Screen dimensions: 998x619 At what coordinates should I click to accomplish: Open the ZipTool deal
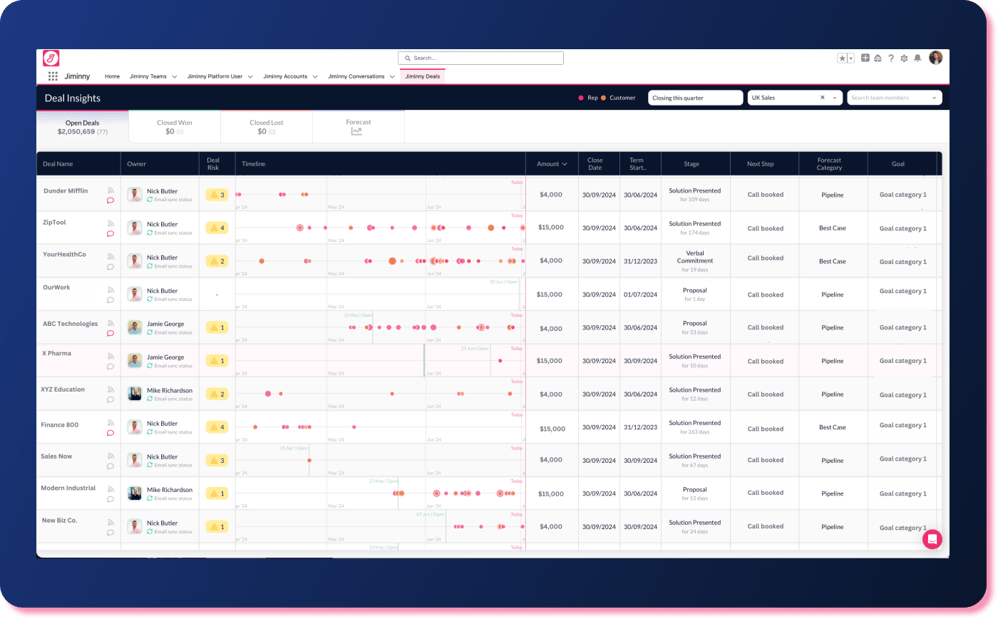pyautogui.click(x=54, y=223)
